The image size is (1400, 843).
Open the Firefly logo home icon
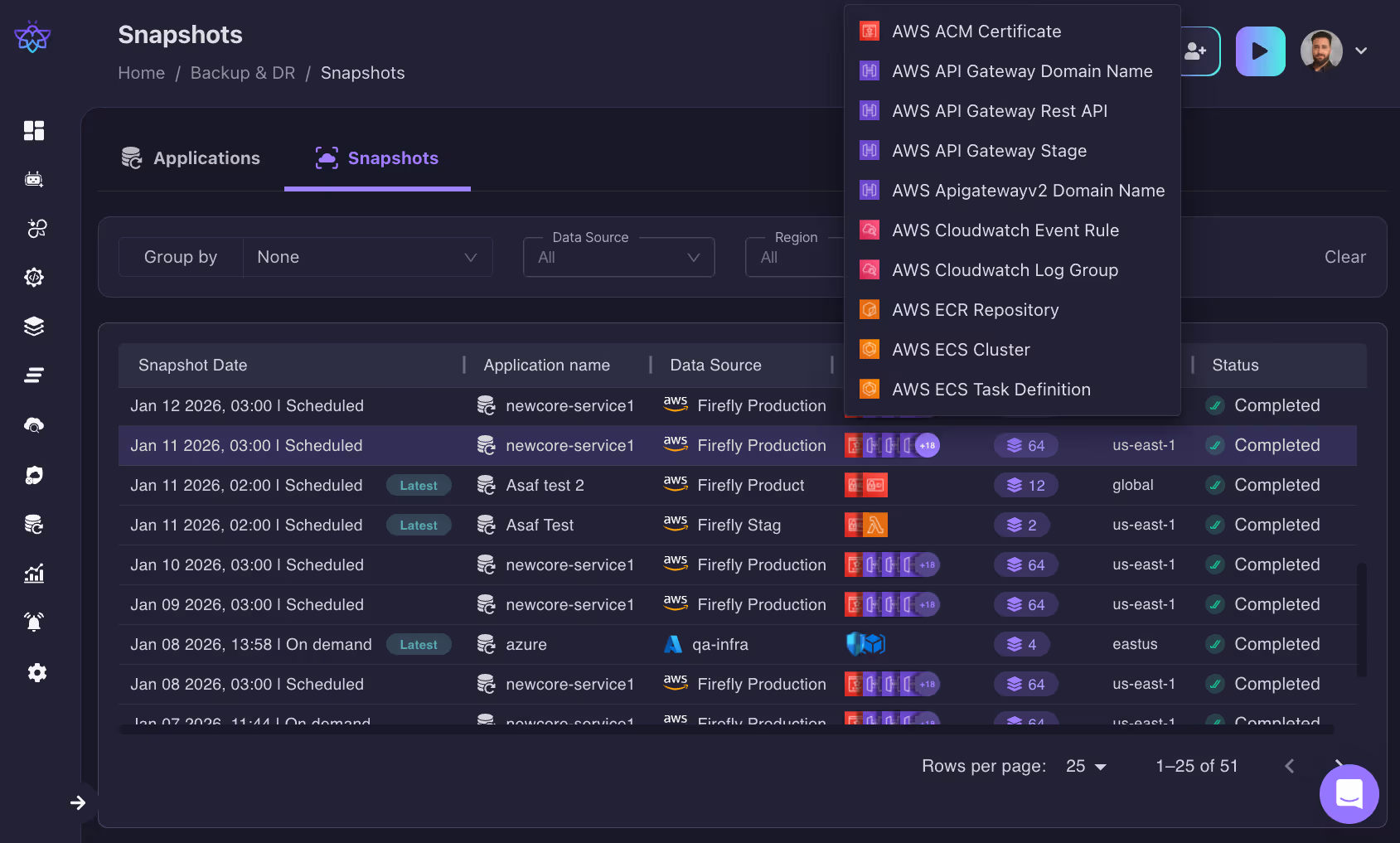click(32, 36)
